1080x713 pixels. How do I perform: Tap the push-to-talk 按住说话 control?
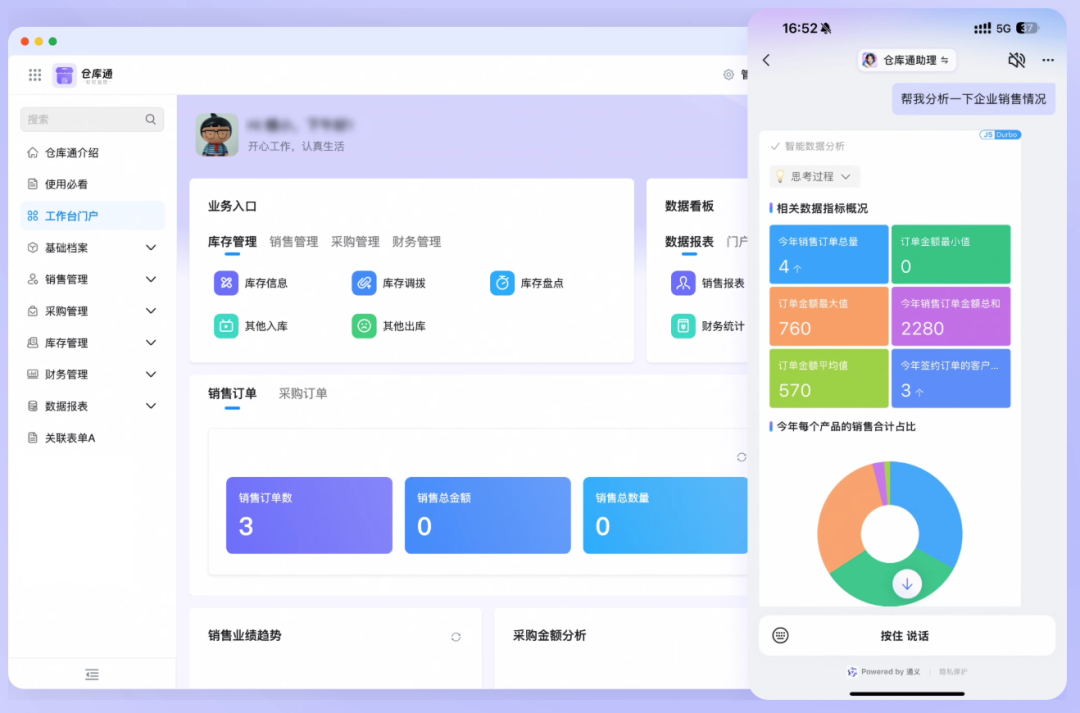(907, 636)
